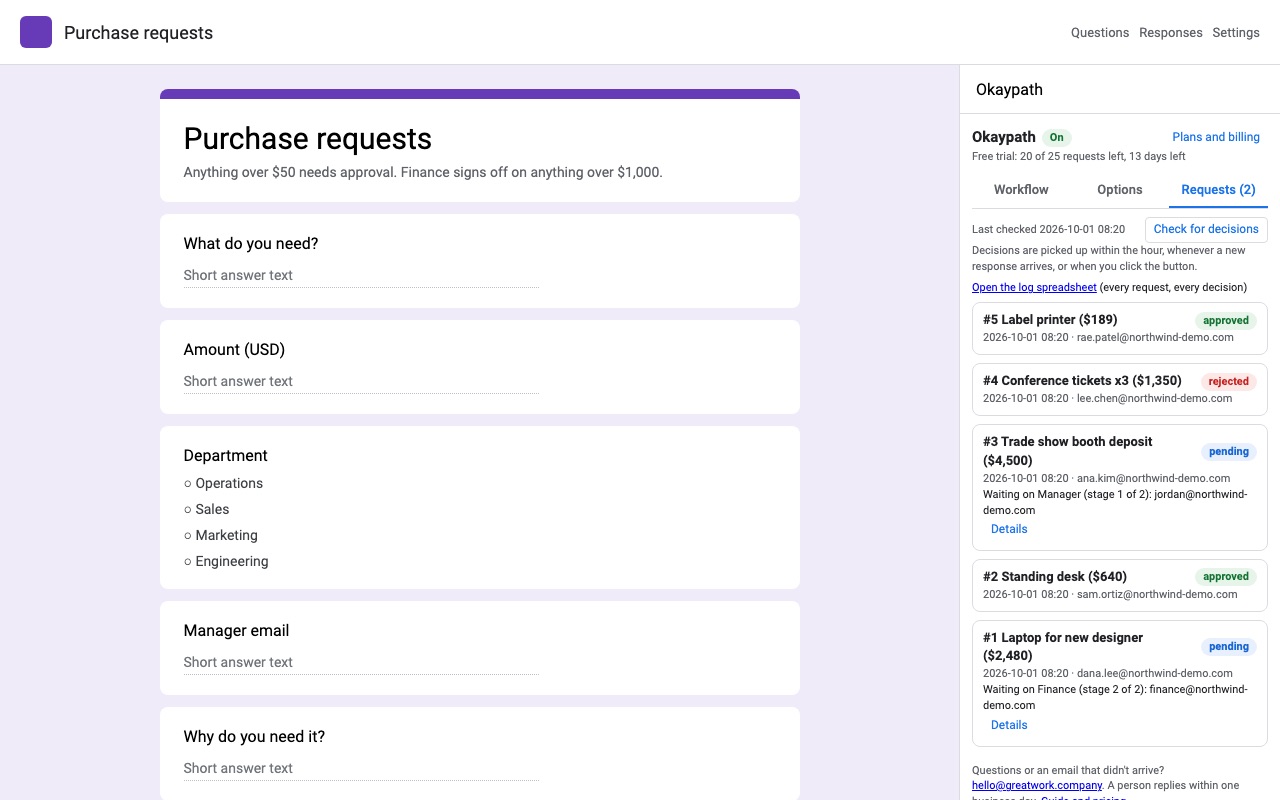Click the 'Anything over $50 needs approval' description

coord(423,172)
